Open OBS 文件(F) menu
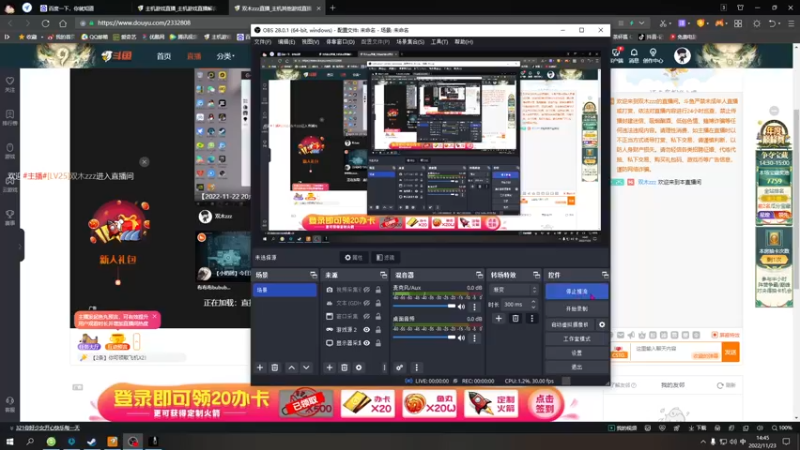Image resolution: width=800 pixels, height=450 pixels. tap(263, 42)
